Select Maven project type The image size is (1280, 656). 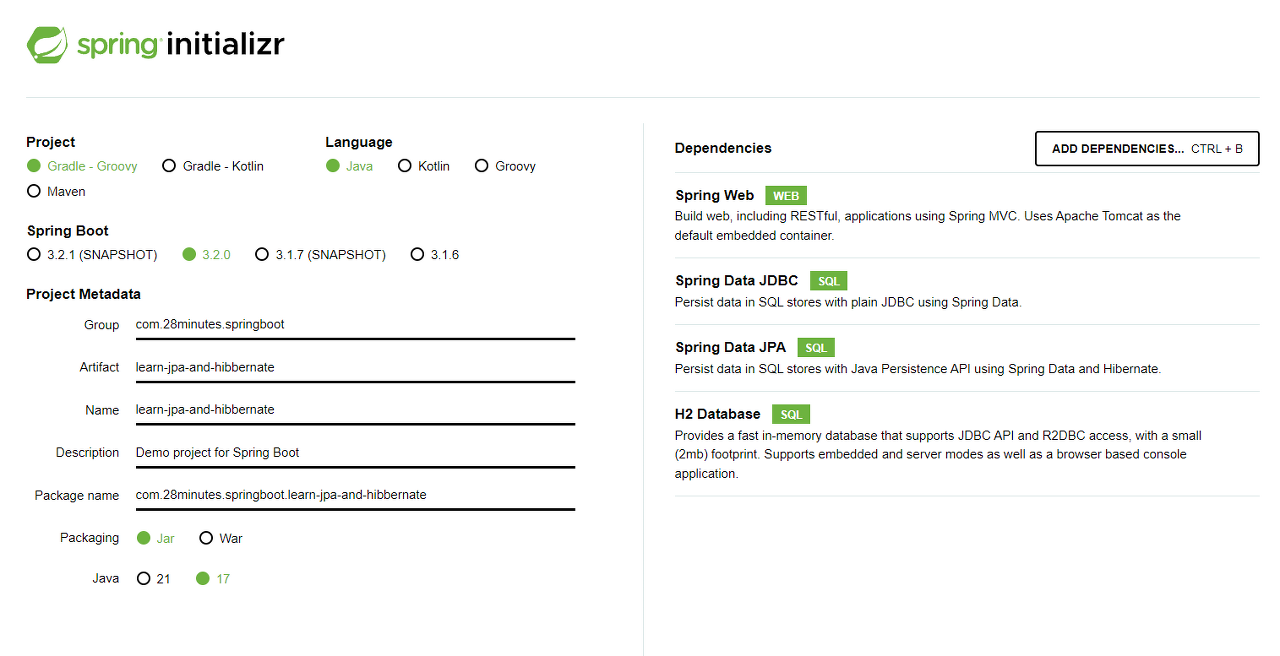(x=34, y=191)
